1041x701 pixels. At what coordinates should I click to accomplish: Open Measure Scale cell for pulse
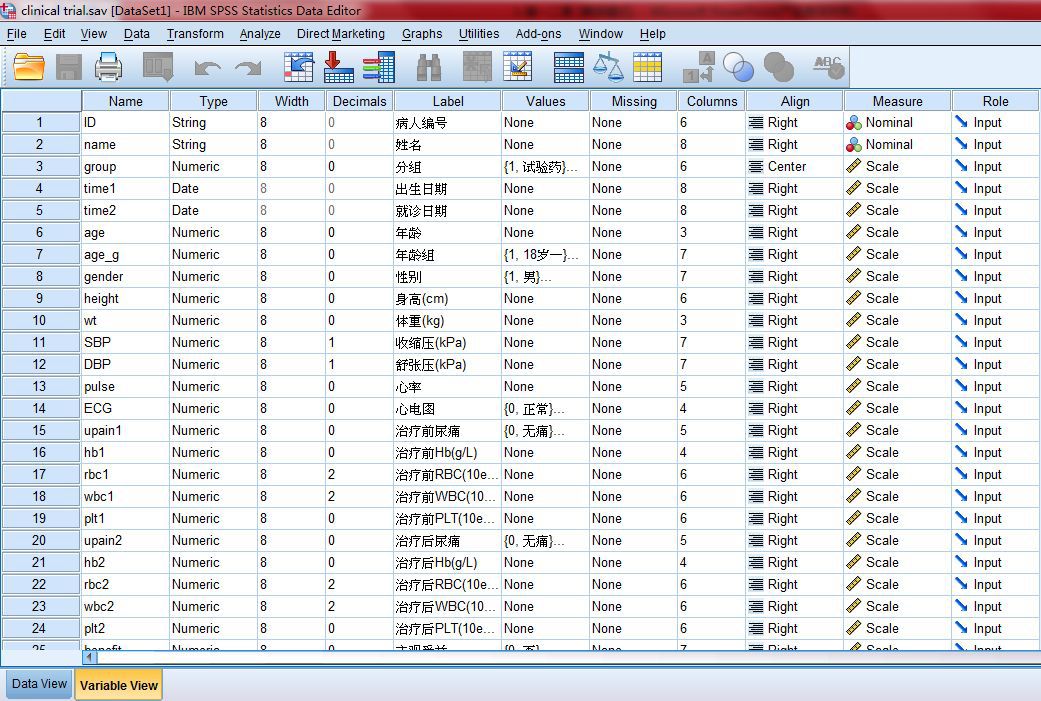point(897,386)
